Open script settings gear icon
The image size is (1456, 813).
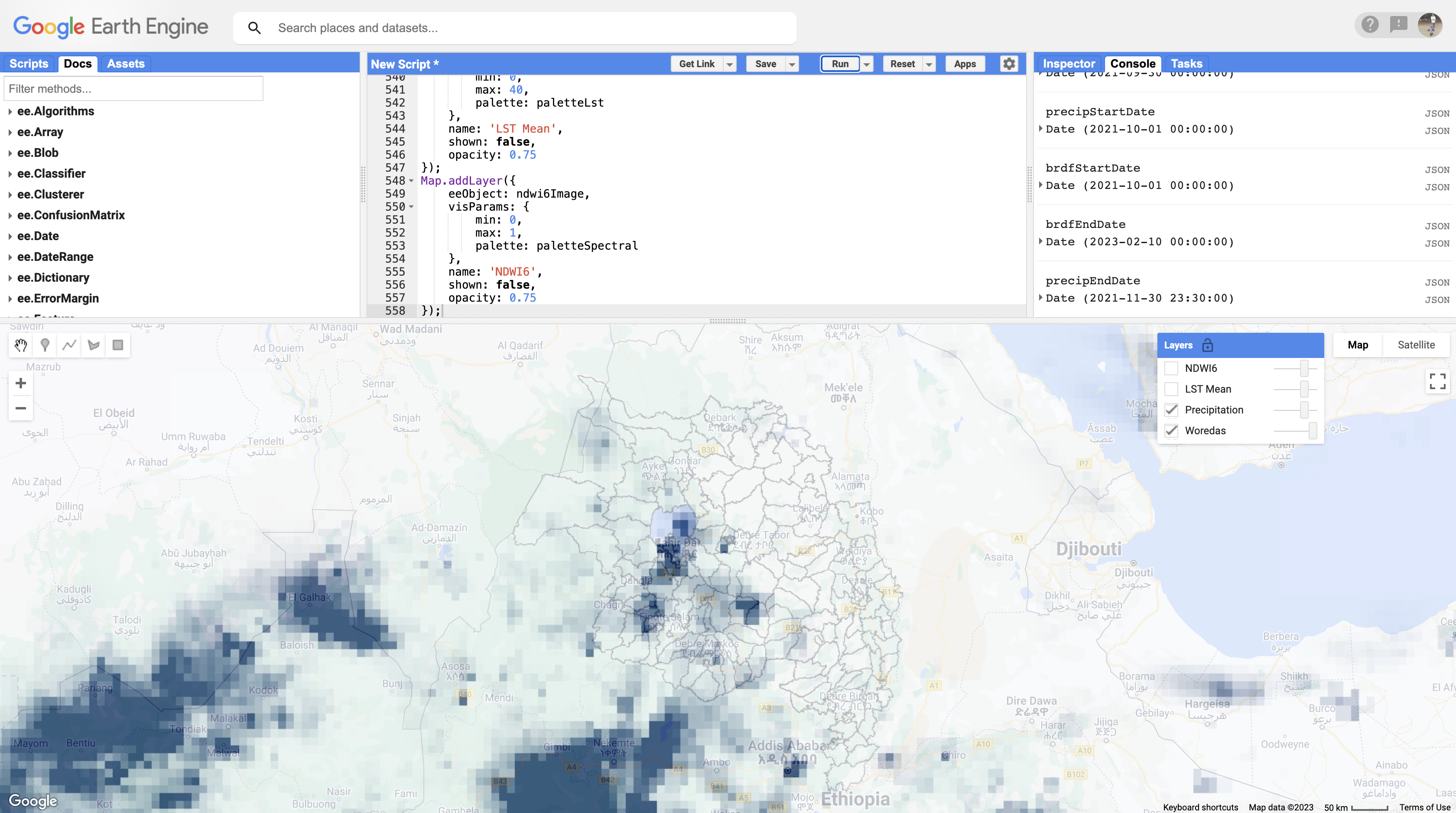tap(1009, 64)
